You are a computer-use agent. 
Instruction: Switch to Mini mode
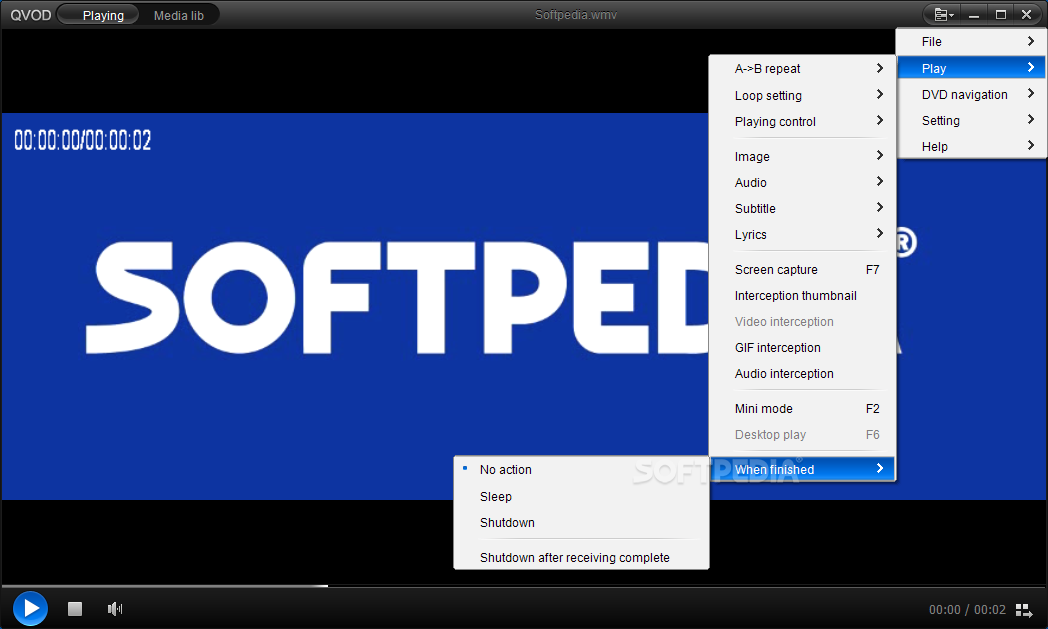tap(802, 408)
